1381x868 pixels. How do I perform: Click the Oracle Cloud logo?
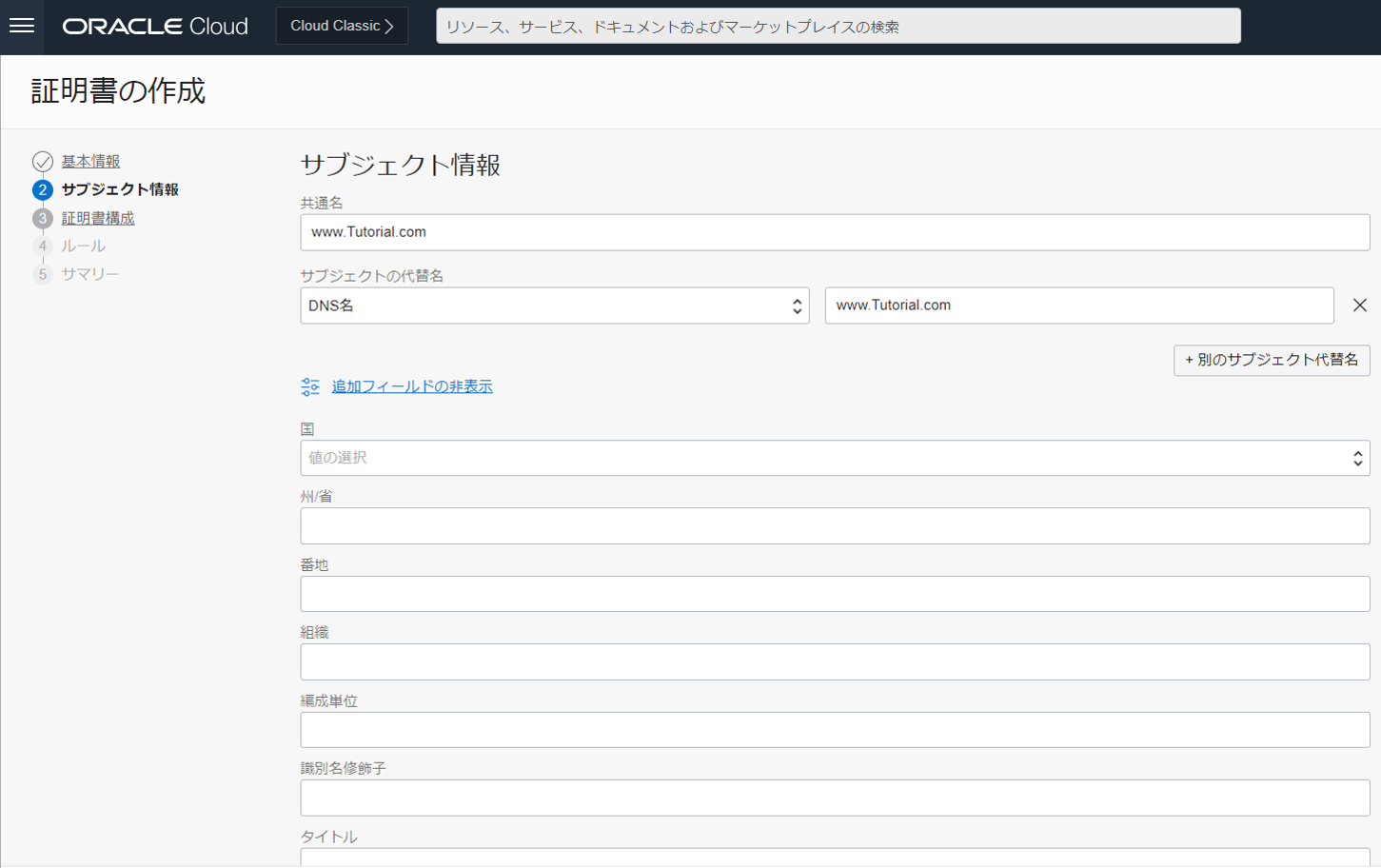(x=155, y=27)
